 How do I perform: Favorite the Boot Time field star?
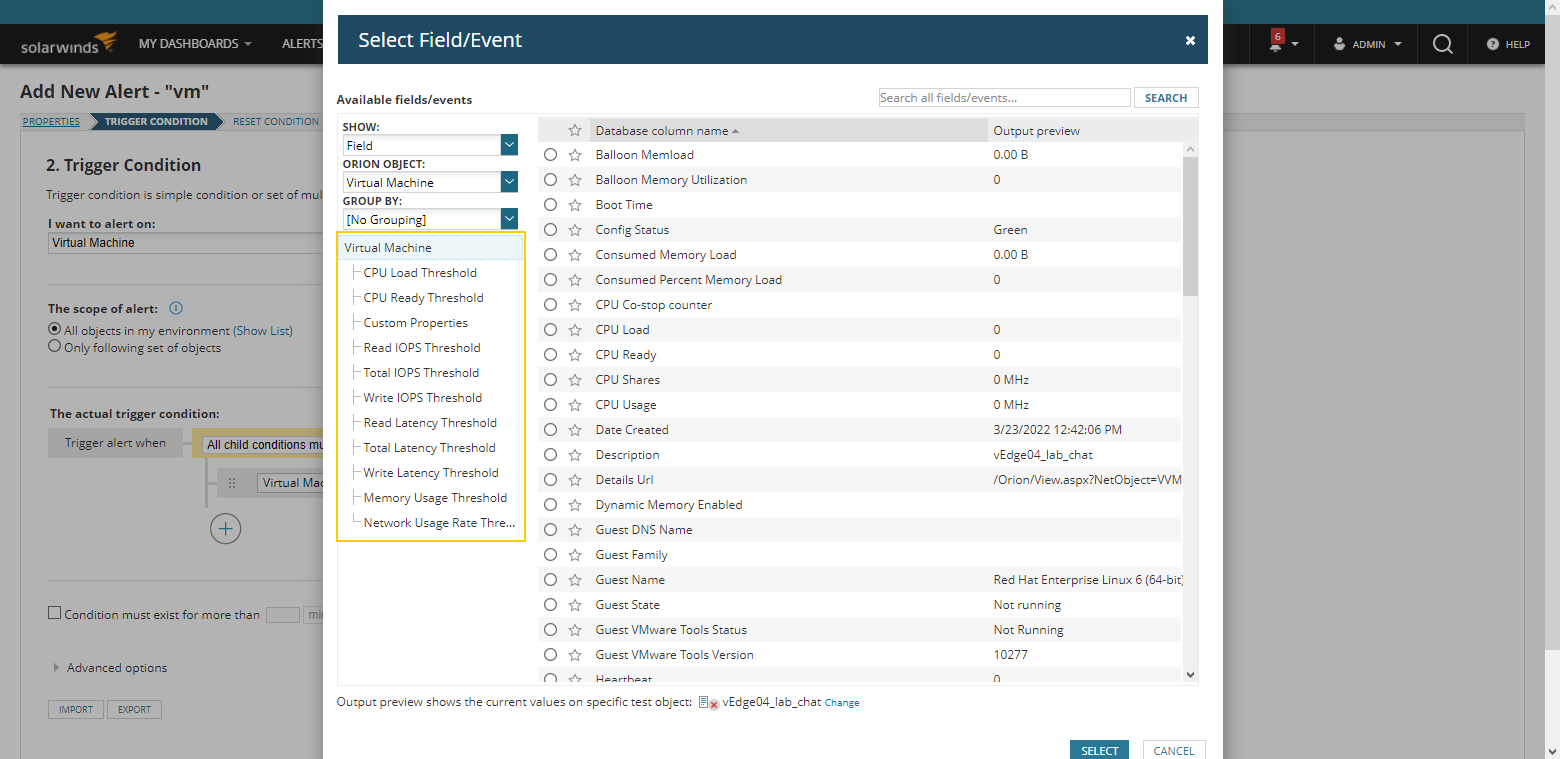click(x=575, y=205)
